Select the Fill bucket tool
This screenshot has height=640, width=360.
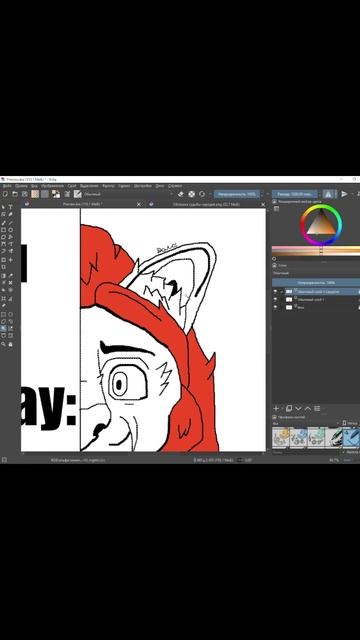click(3, 290)
